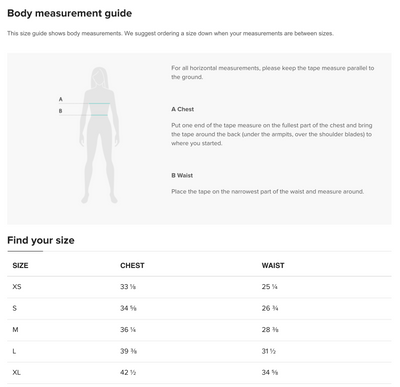400x387 pixels.
Task: Select the A chest marker label
Action: [x=60, y=99]
